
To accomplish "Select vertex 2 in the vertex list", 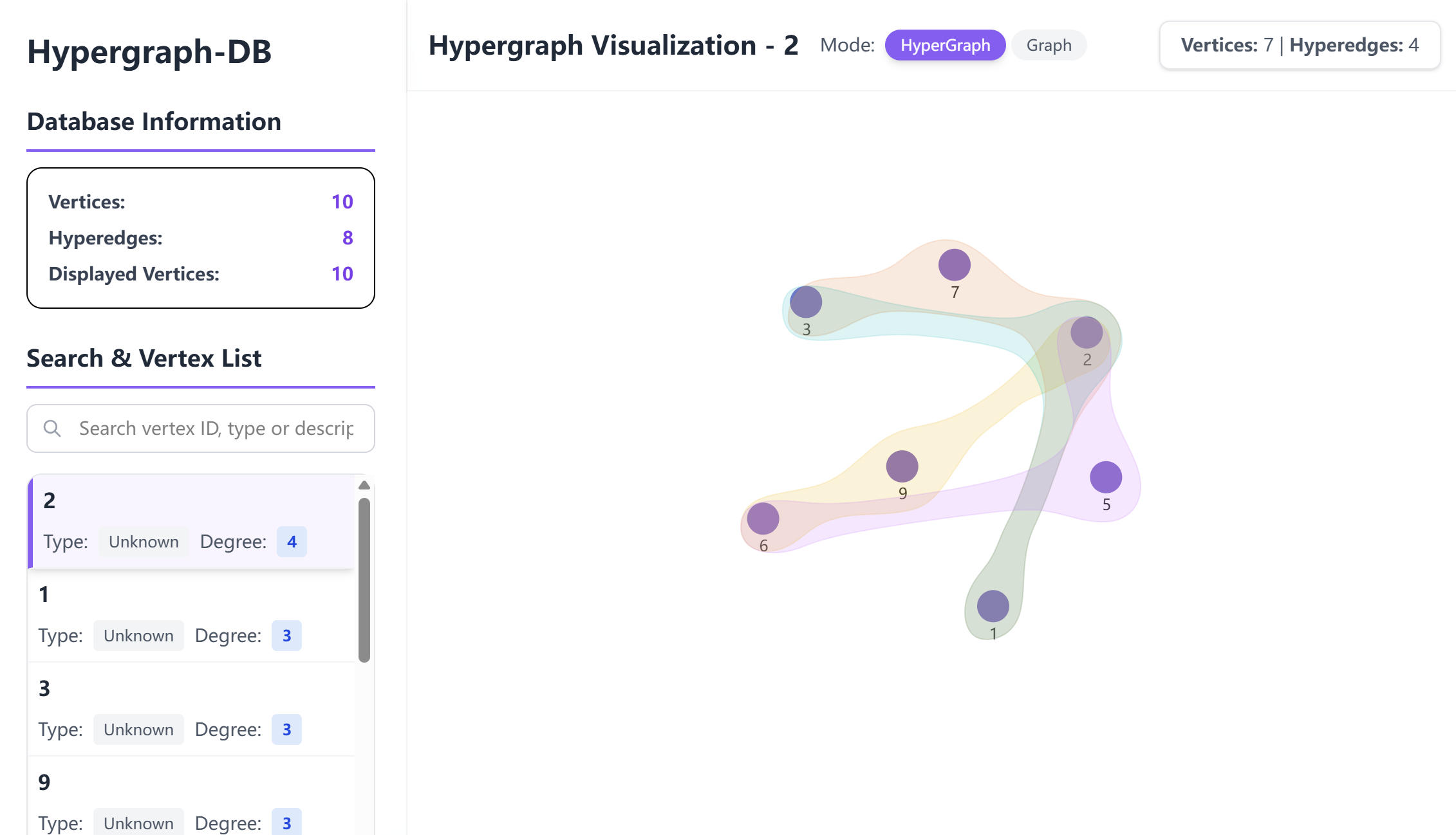I will tap(191, 522).
